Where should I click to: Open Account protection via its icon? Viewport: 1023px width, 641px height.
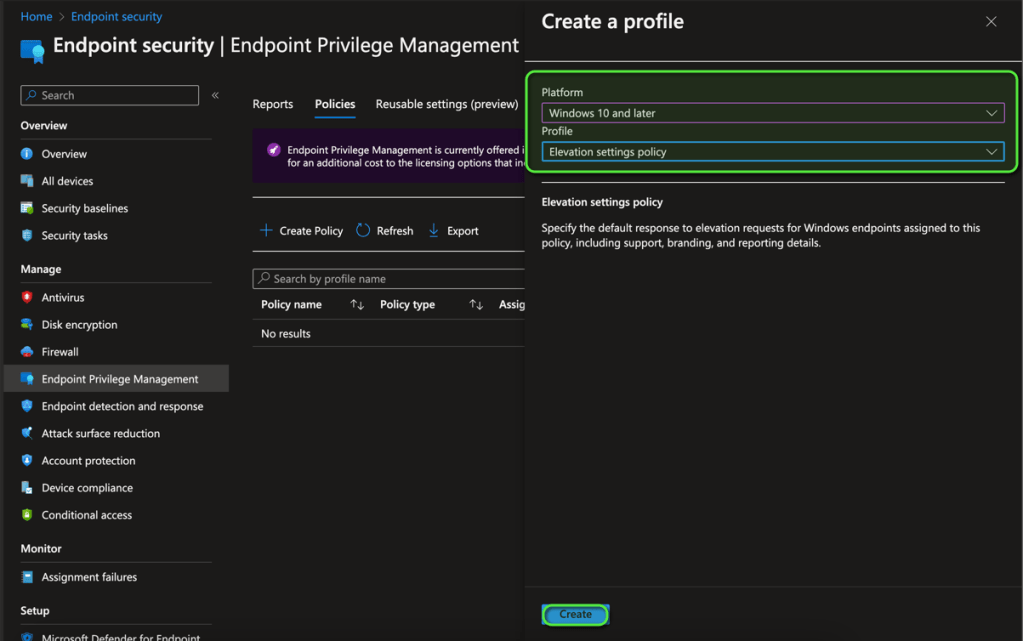(27, 461)
